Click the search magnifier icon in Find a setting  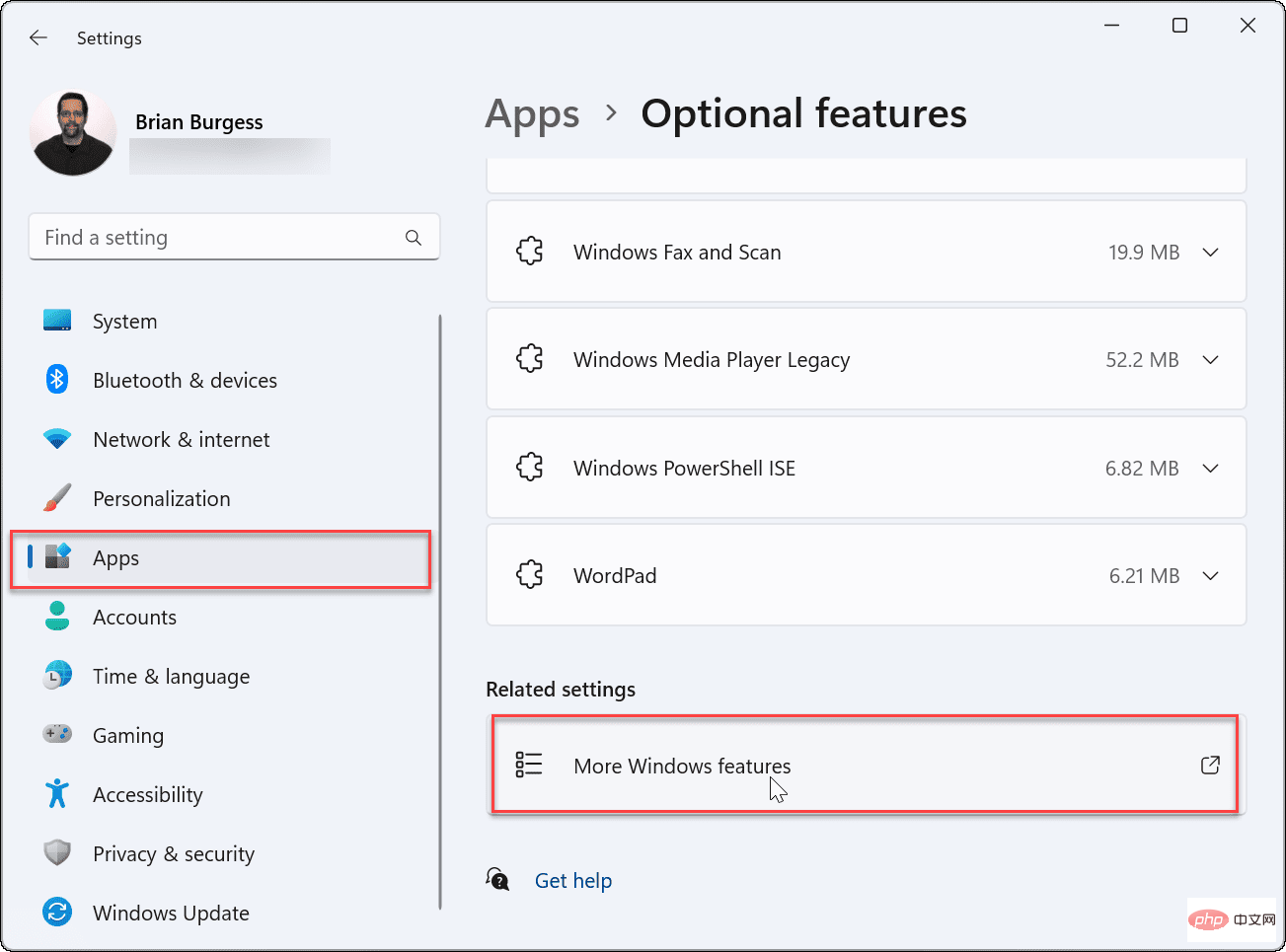click(414, 238)
